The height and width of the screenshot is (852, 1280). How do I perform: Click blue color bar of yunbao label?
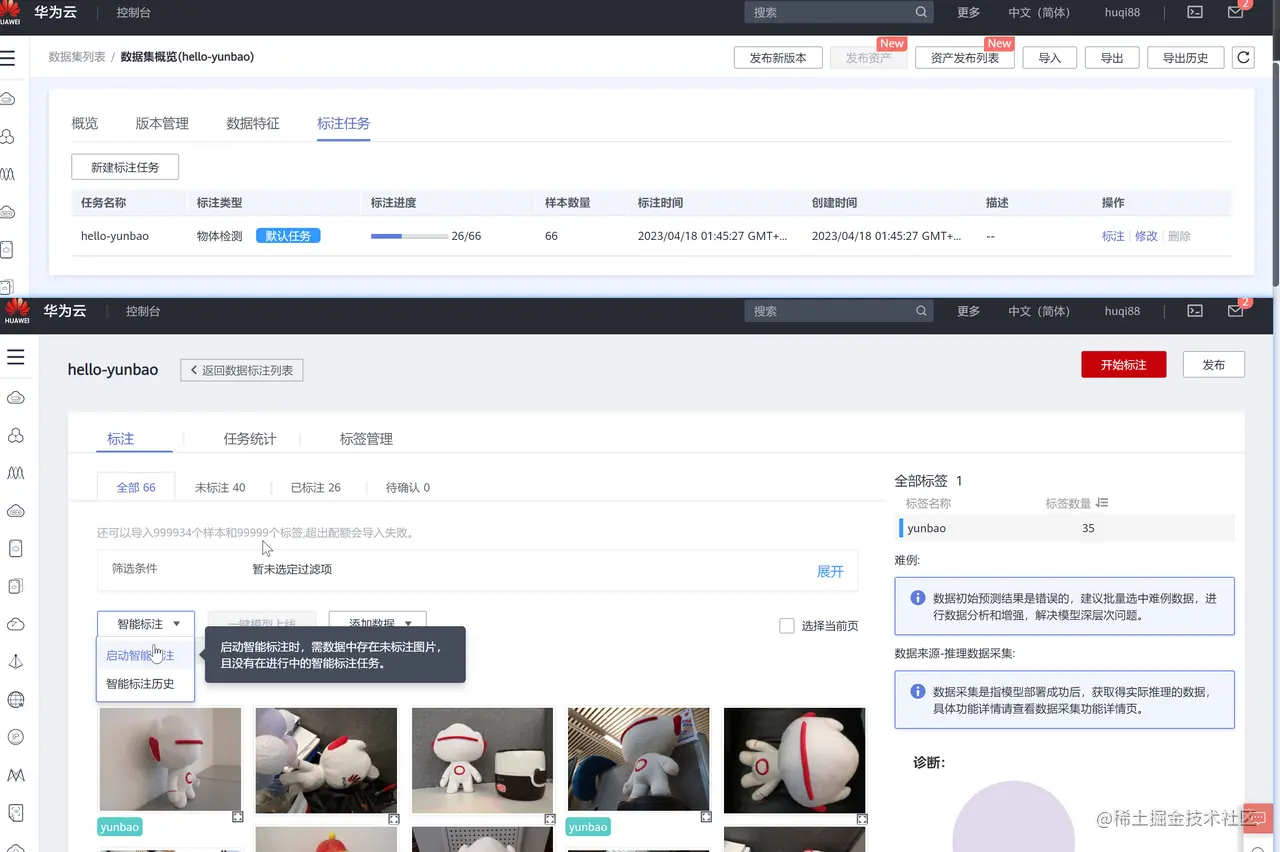click(x=902, y=528)
